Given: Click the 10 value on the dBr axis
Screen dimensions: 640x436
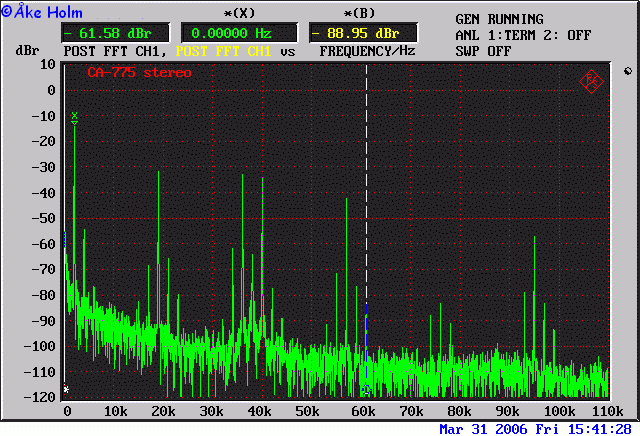Looking at the screenshot, I should [x=47, y=65].
